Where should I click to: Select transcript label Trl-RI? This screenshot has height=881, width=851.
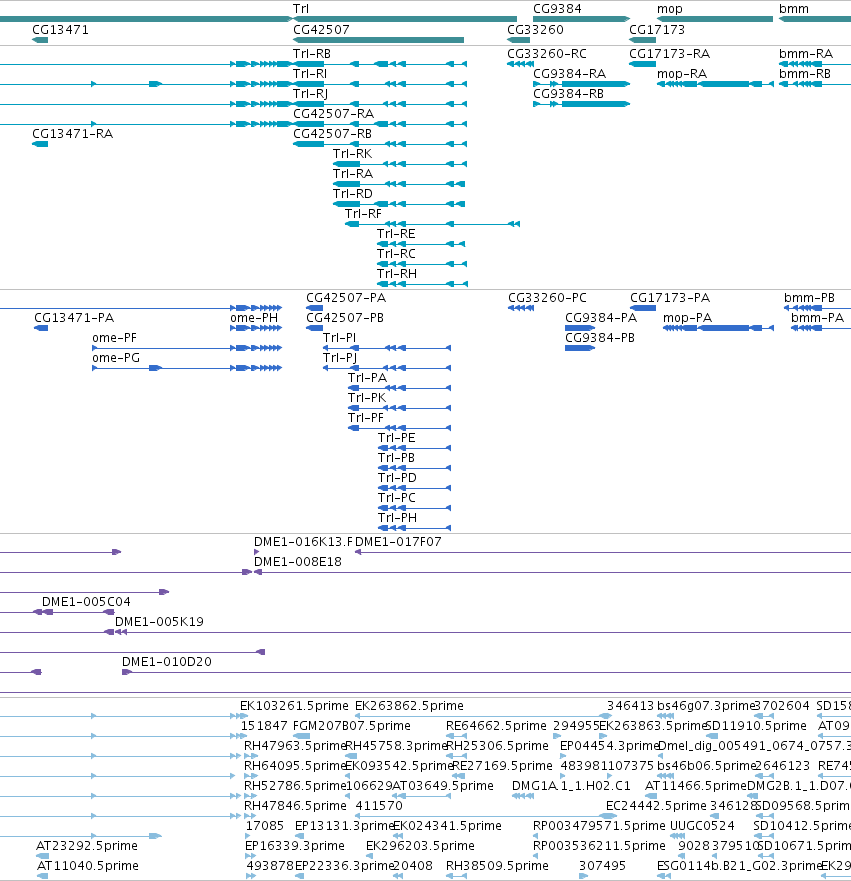click(x=310, y=74)
